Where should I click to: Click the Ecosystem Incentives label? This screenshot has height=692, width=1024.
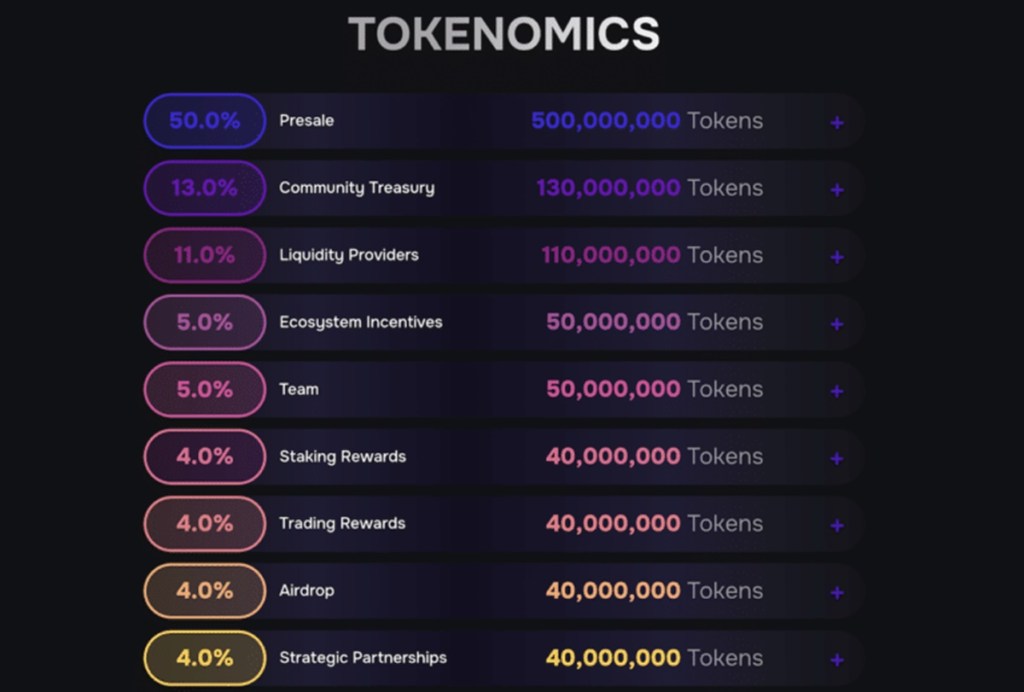tap(360, 322)
